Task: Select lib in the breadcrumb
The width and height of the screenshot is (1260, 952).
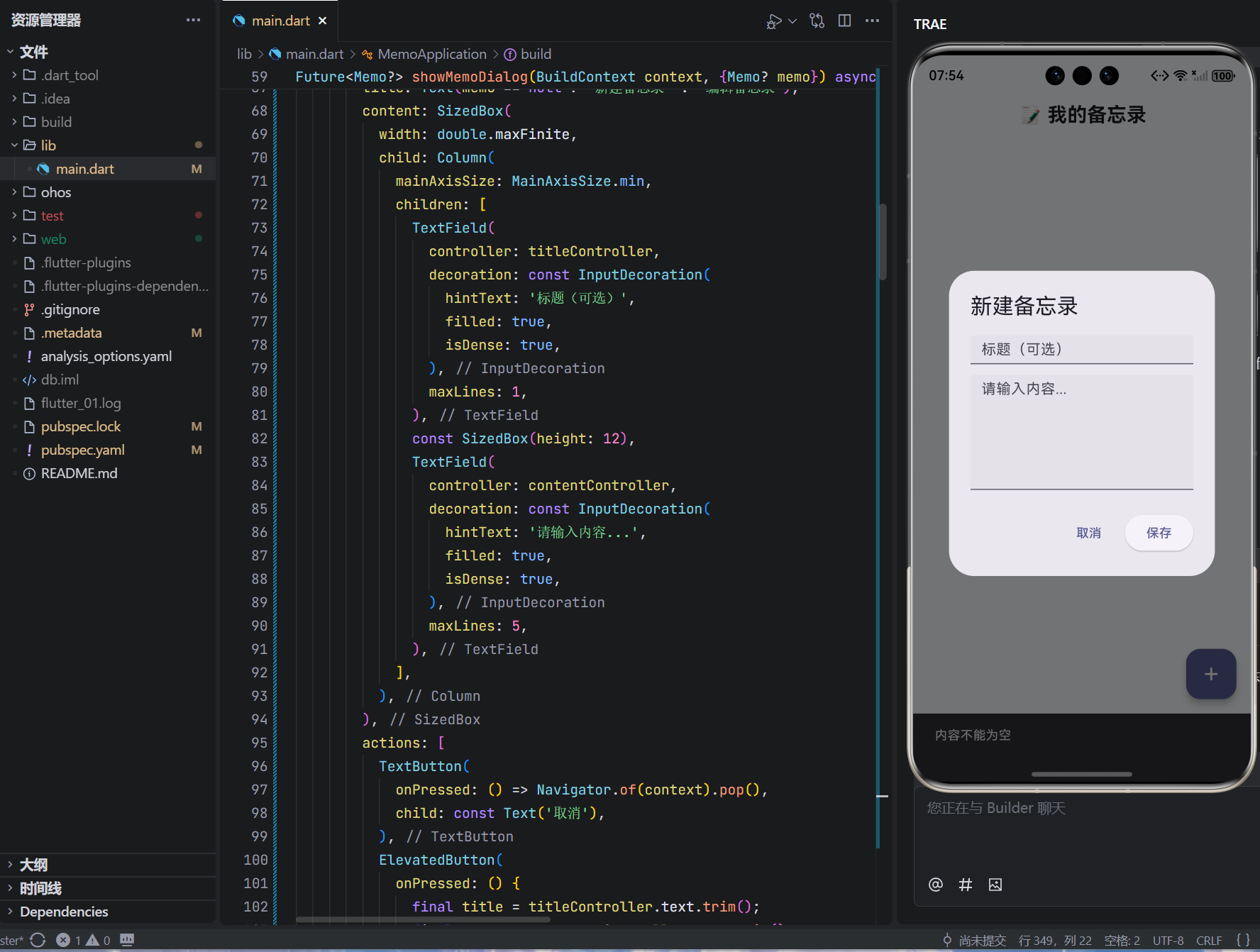Action: pyautogui.click(x=244, y=54)
